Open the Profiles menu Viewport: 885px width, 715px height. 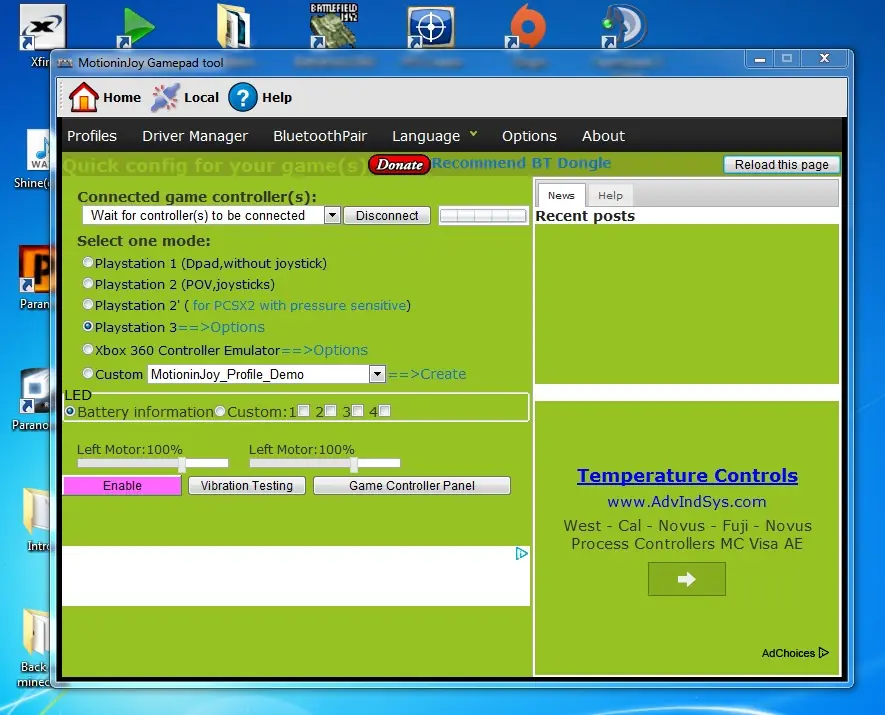click(92, 136)
